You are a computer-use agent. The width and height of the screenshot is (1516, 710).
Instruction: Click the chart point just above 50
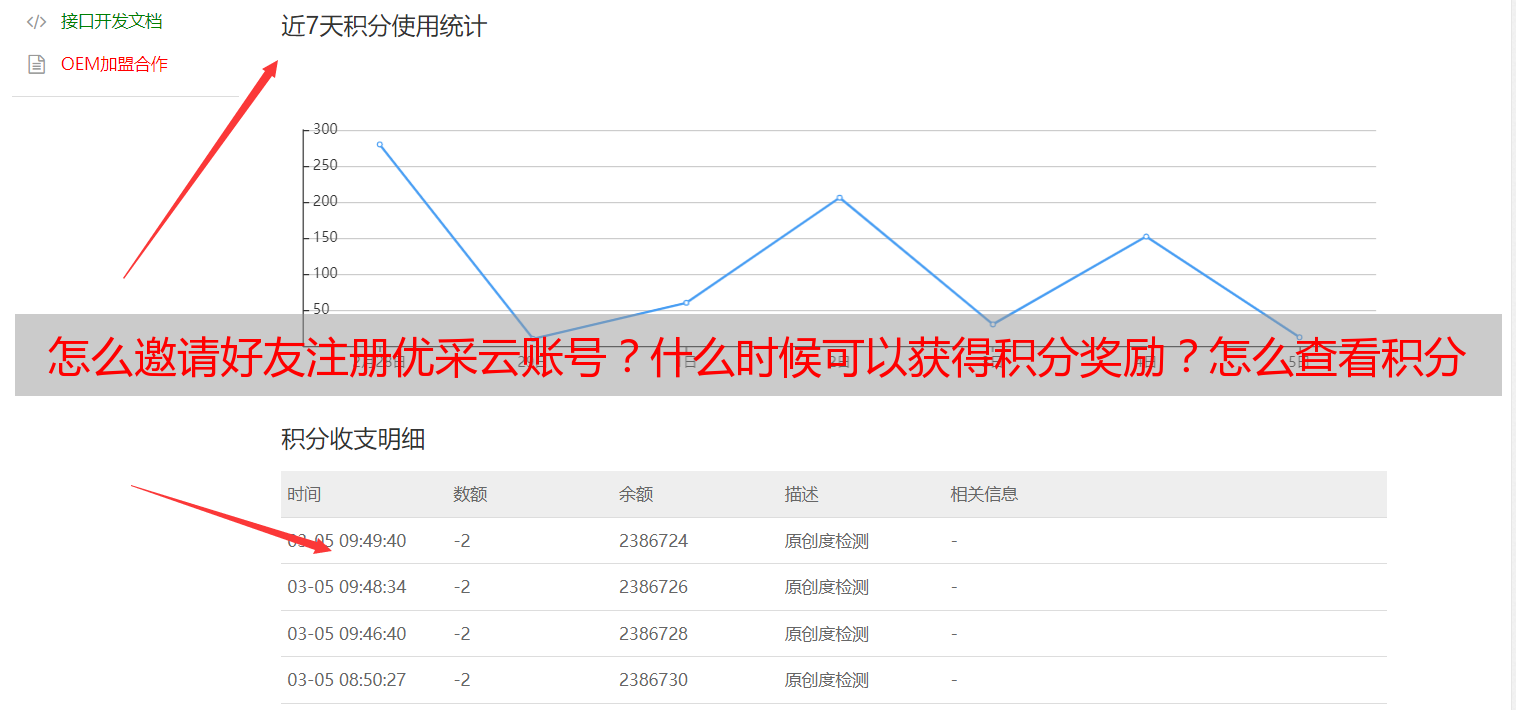686,302
